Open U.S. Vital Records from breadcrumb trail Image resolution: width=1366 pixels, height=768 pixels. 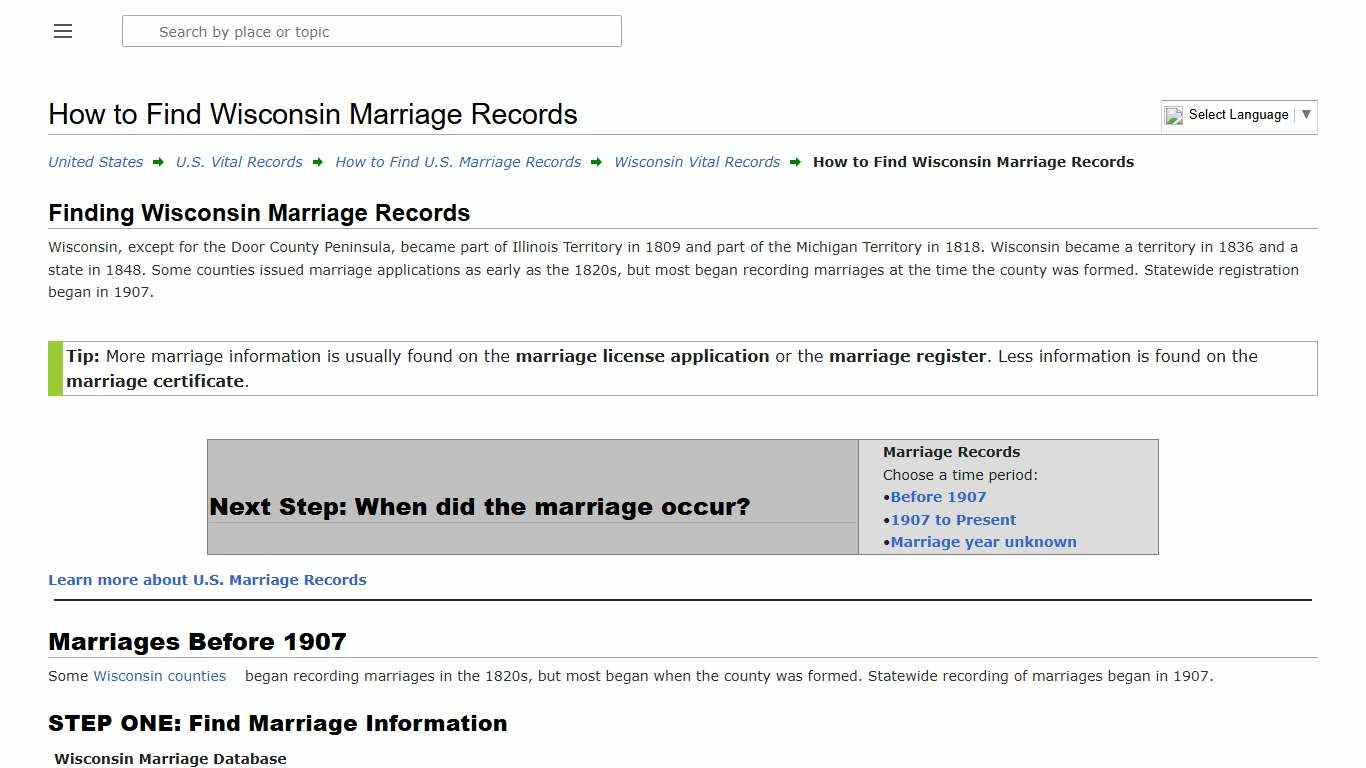point(239,161)
